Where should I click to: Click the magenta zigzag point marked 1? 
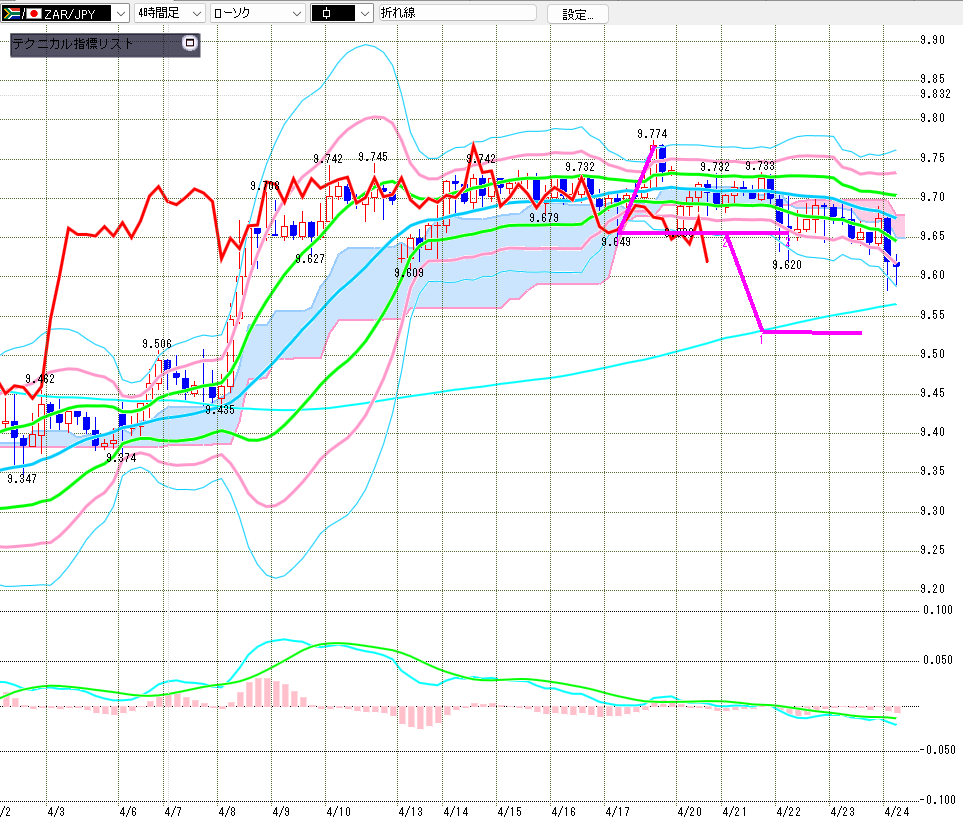pos(762,340)
